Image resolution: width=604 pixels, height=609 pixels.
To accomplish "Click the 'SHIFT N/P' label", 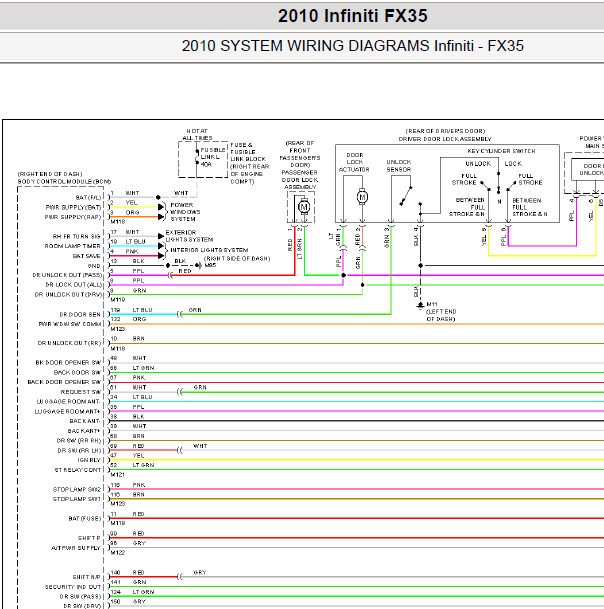I will coord(87,577).
